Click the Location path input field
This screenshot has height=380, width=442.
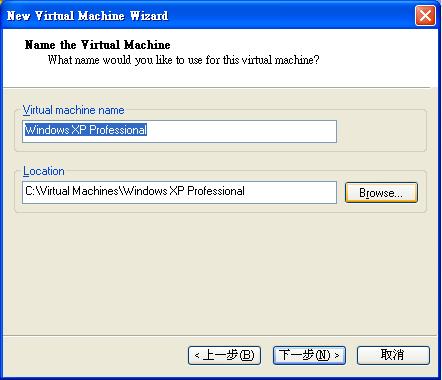[179, 192]
